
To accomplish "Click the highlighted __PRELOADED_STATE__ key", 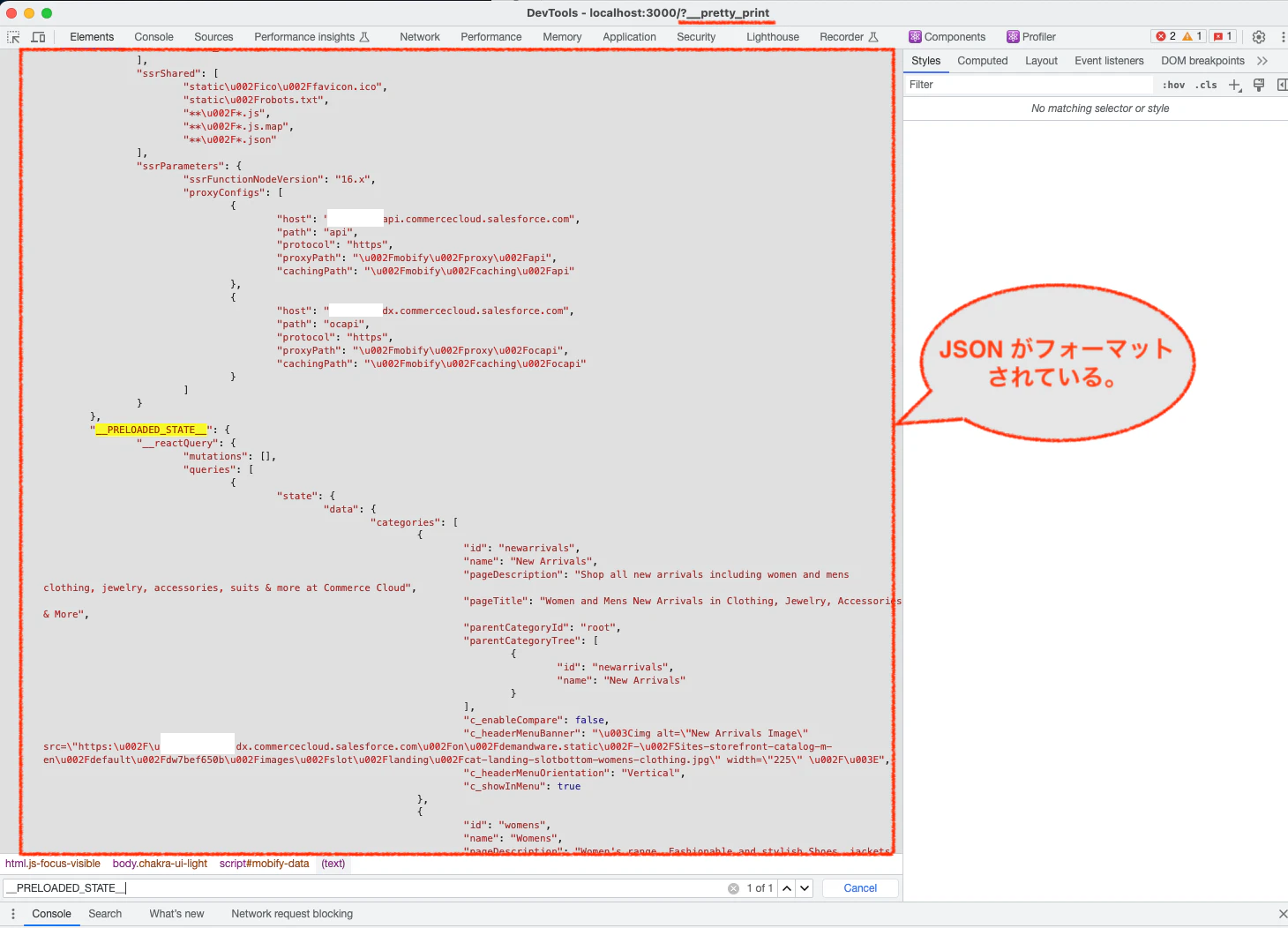I will point(151,430).
